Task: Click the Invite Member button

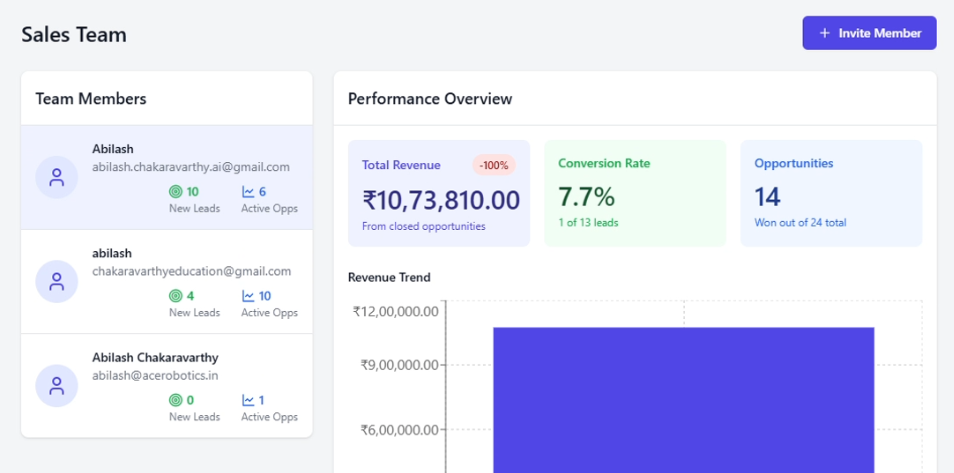Action: point(869,33)
